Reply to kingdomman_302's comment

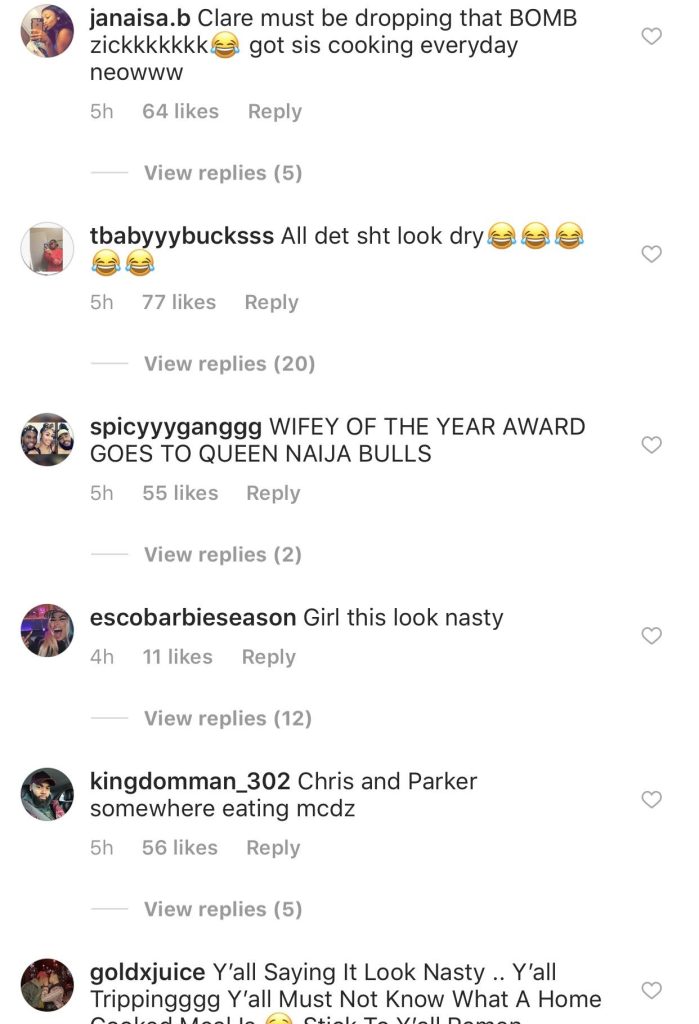[x=273, y=848]
